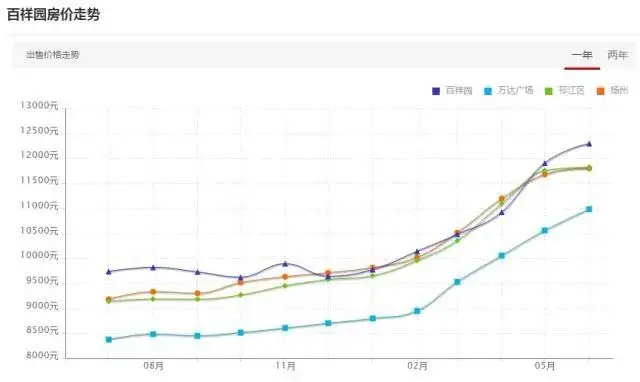Click the orange 扬州 legend swatch
This screenshot has height=382, width=640.
click(x=600, y=91)
